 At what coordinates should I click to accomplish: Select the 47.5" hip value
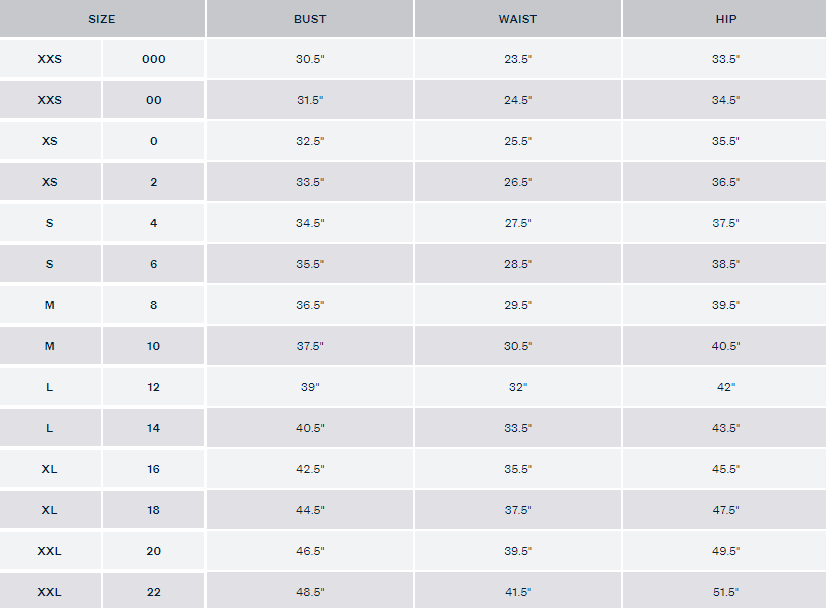coord(725,510)
